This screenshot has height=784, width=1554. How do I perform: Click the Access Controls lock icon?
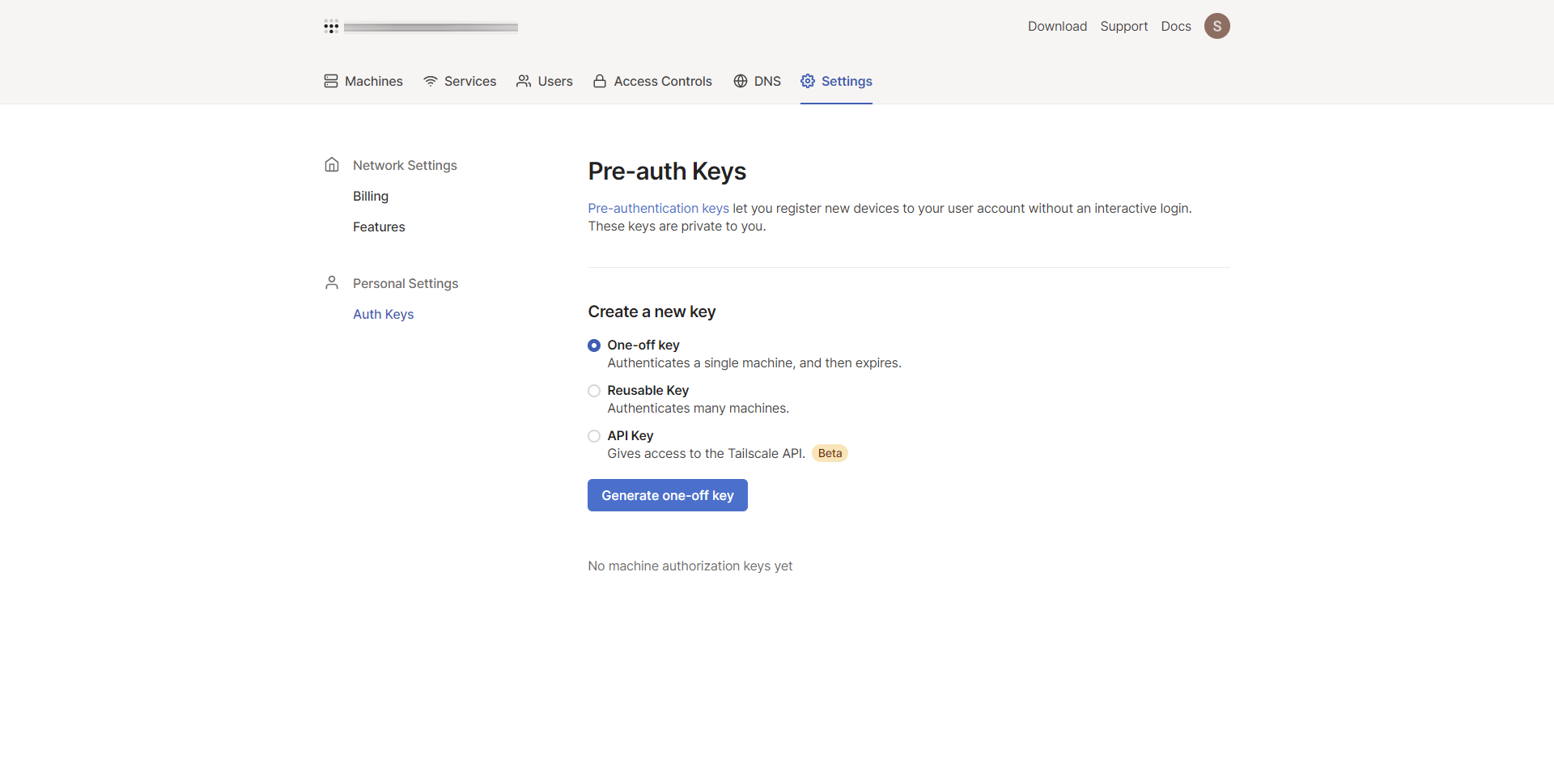coord(600,81)
